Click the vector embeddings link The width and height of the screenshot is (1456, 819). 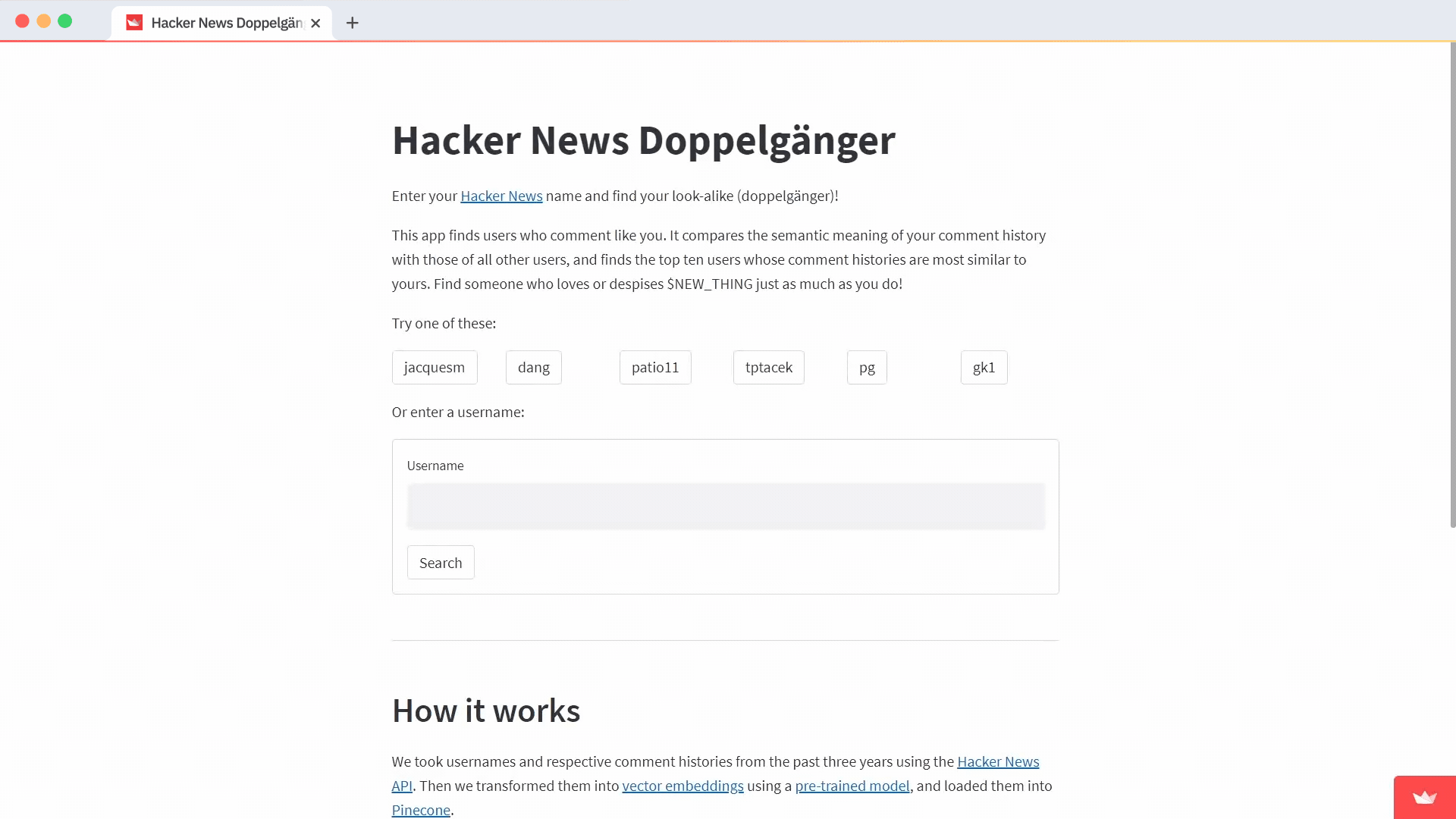[683, 786]
